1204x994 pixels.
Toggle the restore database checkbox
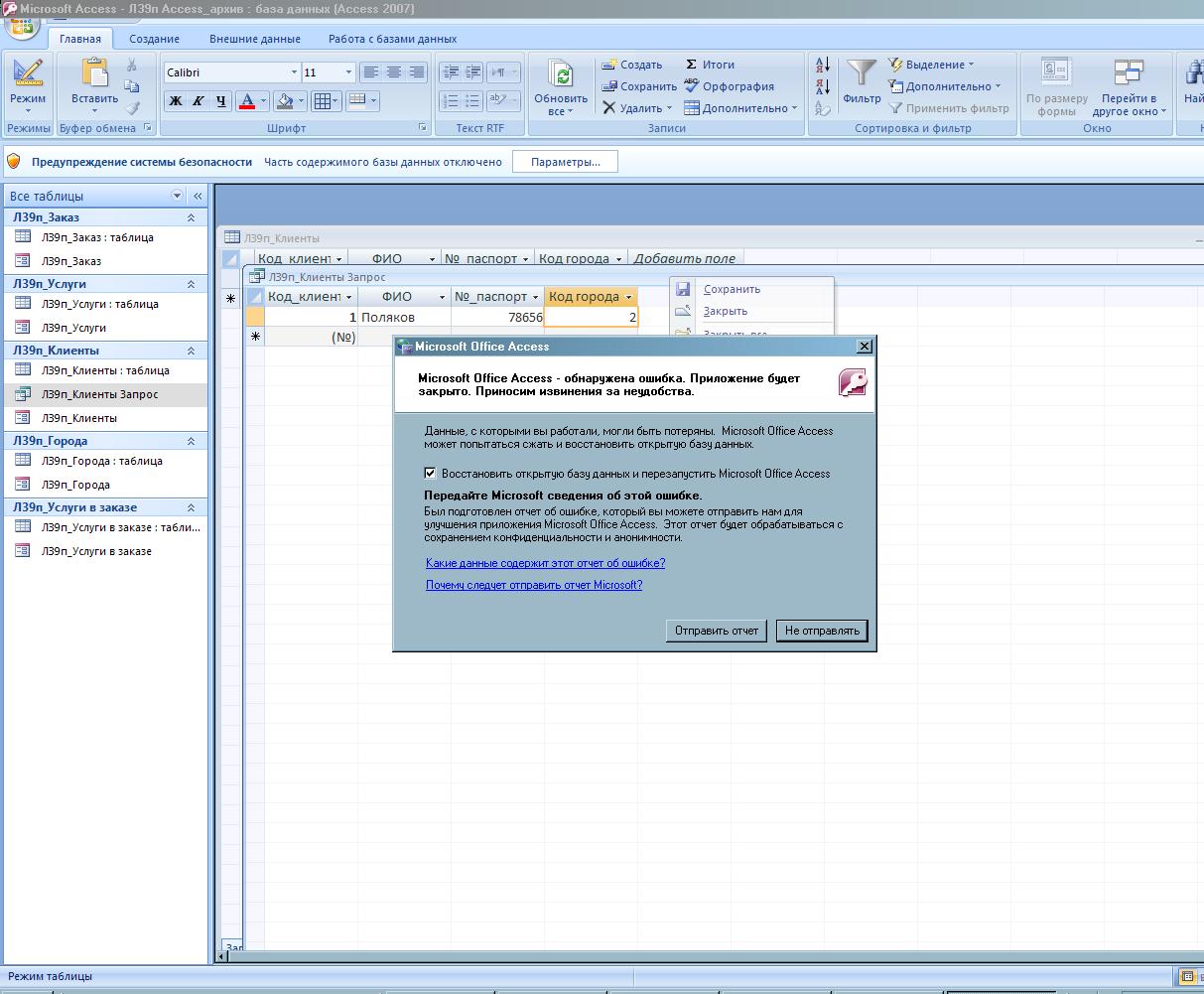[430, 474]
